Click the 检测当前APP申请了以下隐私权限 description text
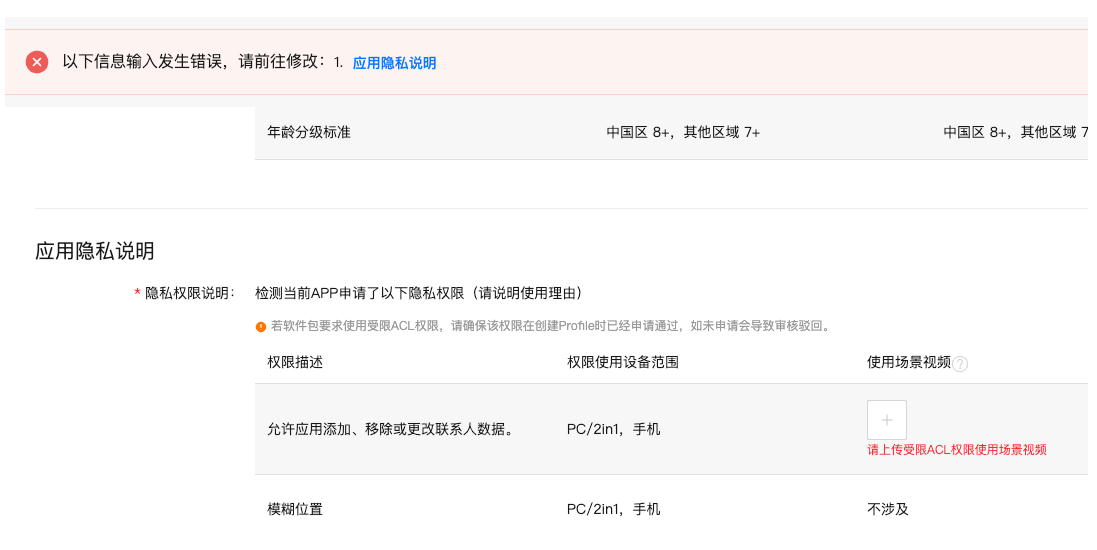Screen dimensions: 1097x550 coord(418,293)
